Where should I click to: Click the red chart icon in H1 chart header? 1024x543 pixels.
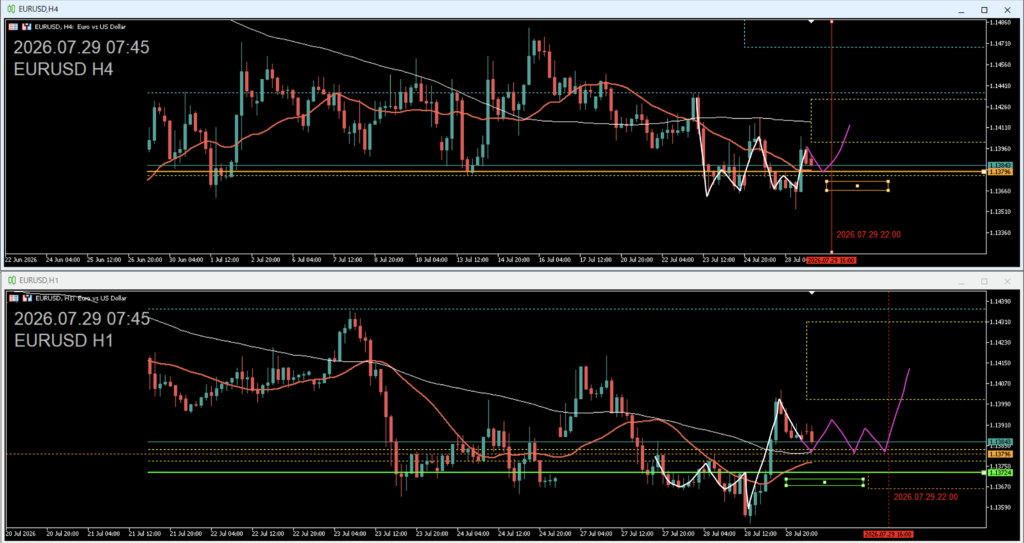pos(27,298)
